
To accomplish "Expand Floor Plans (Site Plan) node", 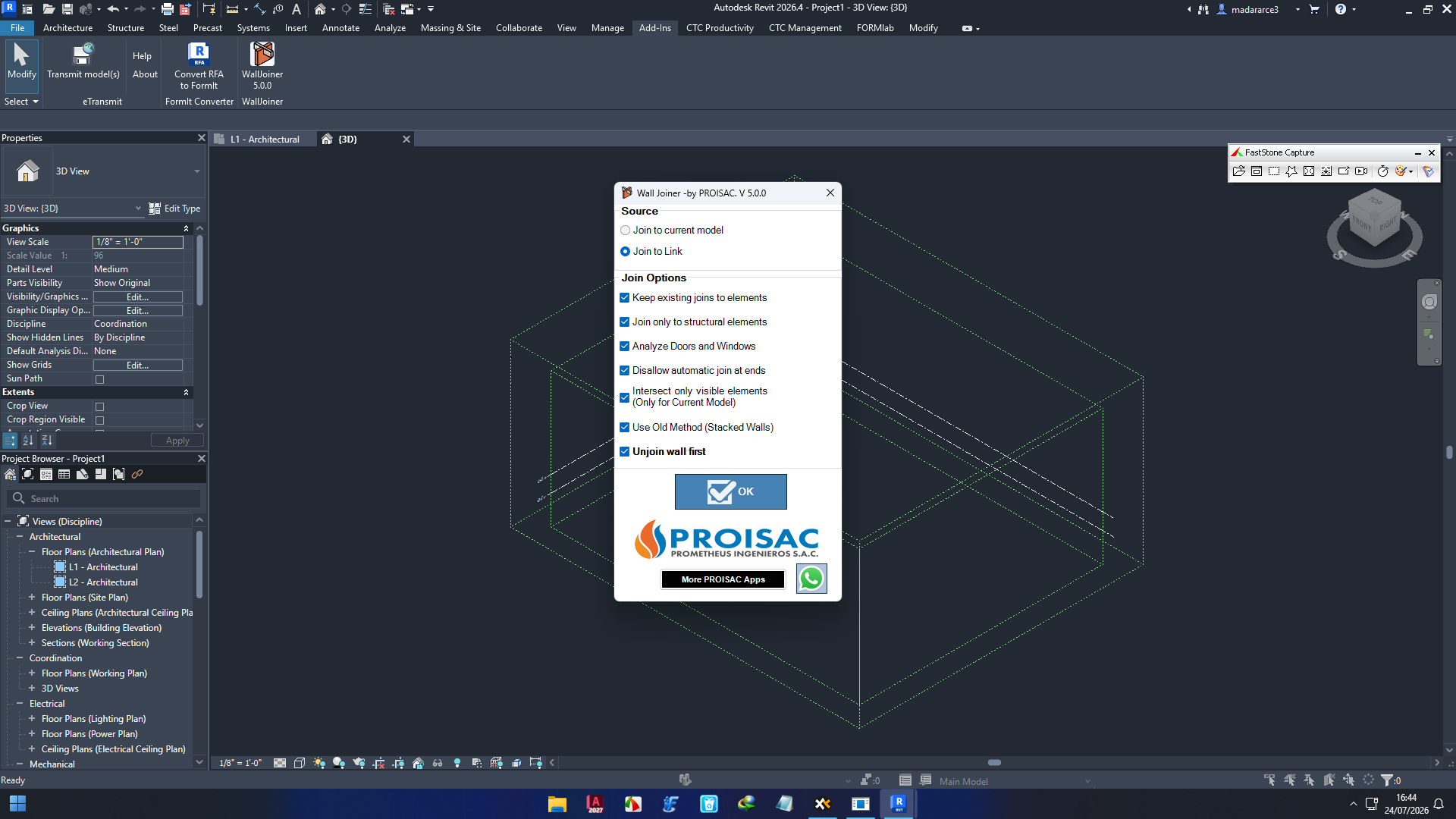I will click(32, 598).
